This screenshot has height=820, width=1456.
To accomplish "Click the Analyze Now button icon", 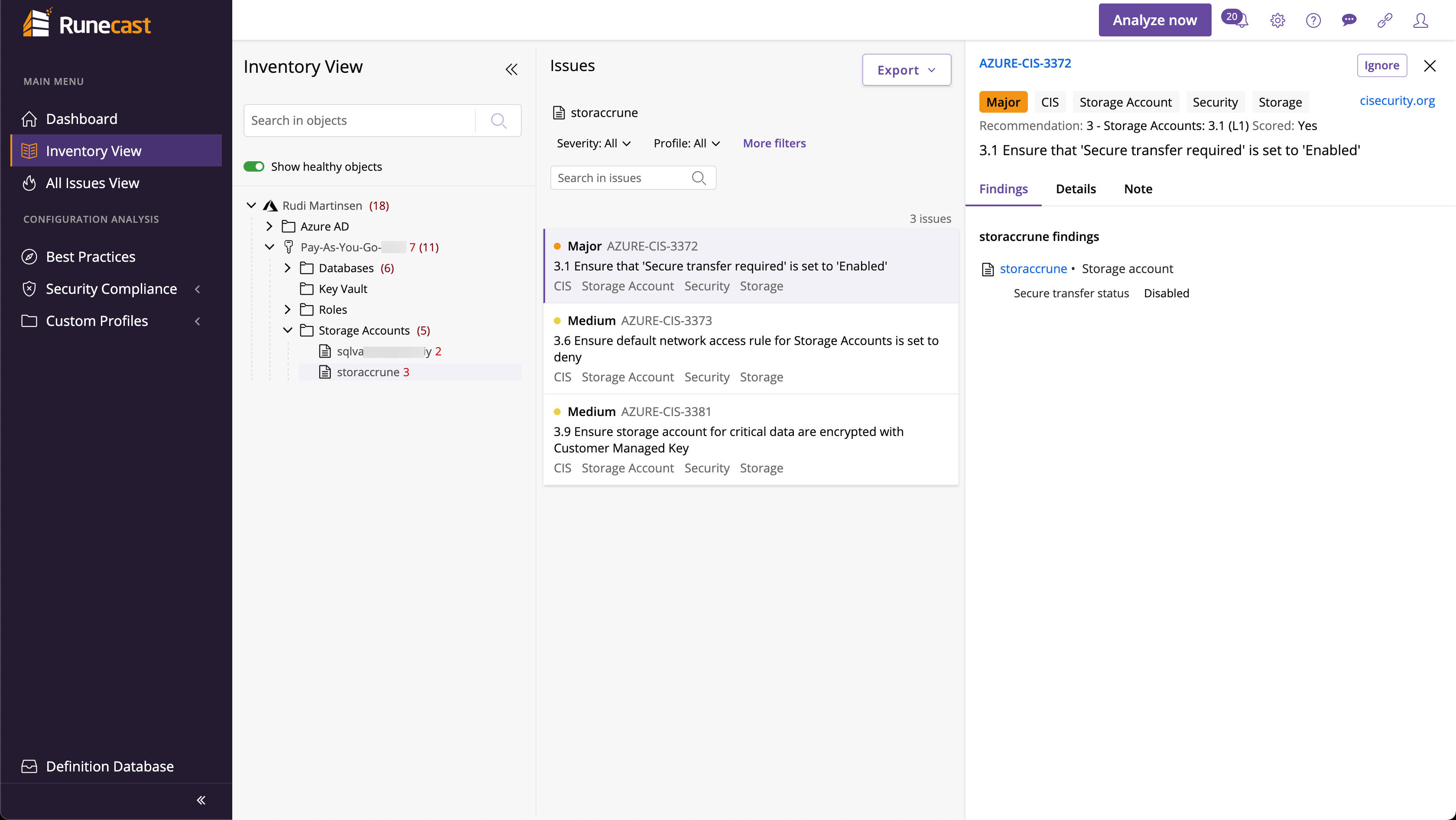I will pyautogui.click(x=1155, y=19).
